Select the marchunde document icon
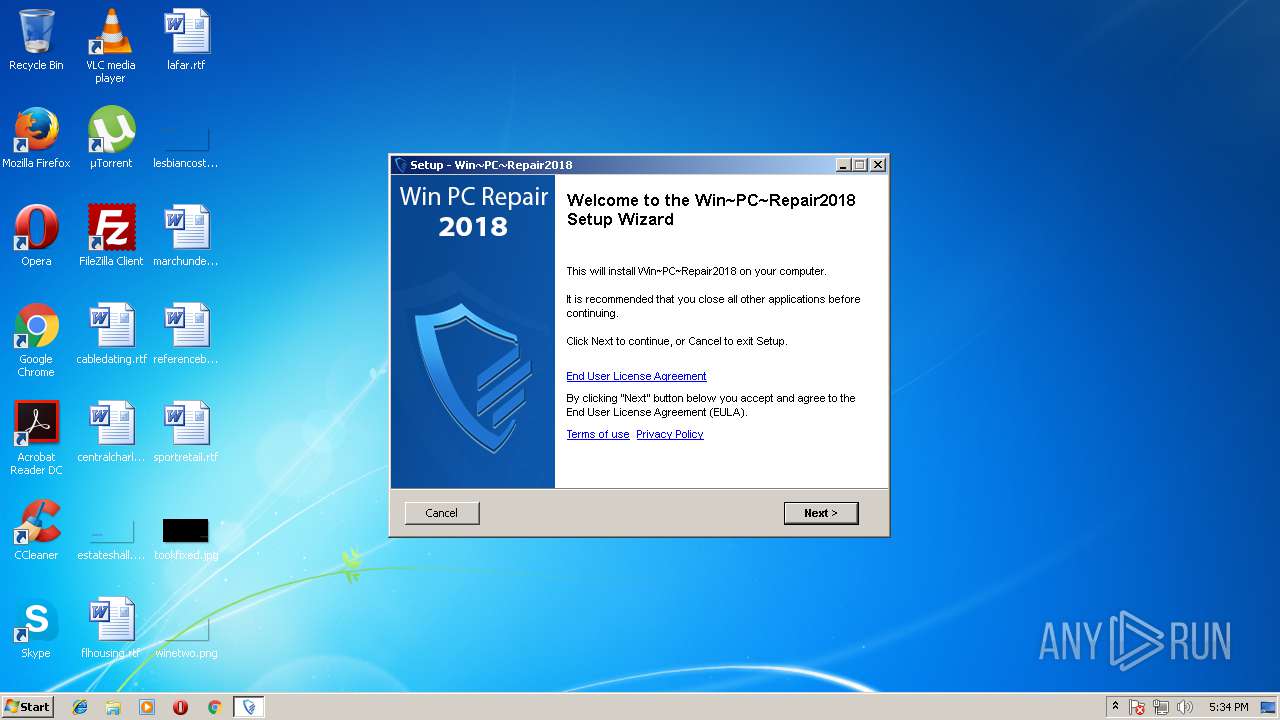 [186, 236]
